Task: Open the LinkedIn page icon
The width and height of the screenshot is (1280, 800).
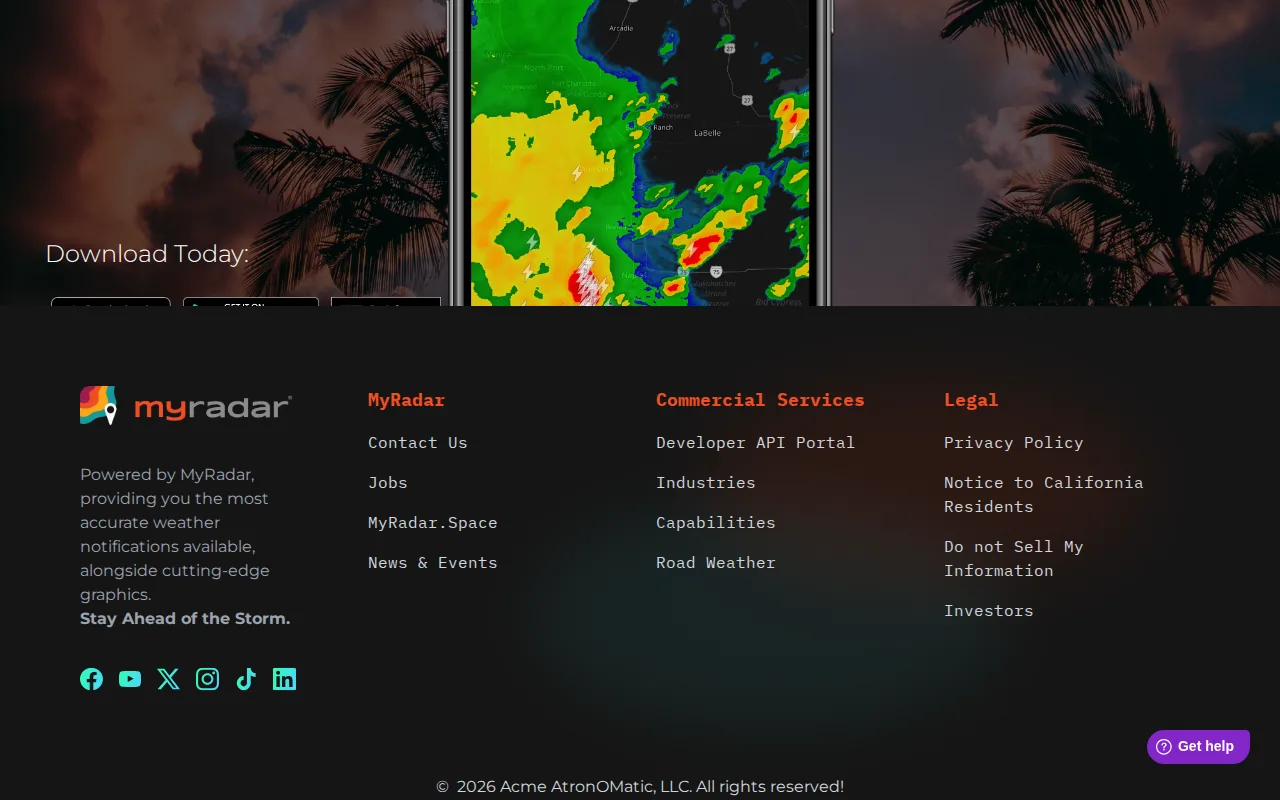Action: 284,679
